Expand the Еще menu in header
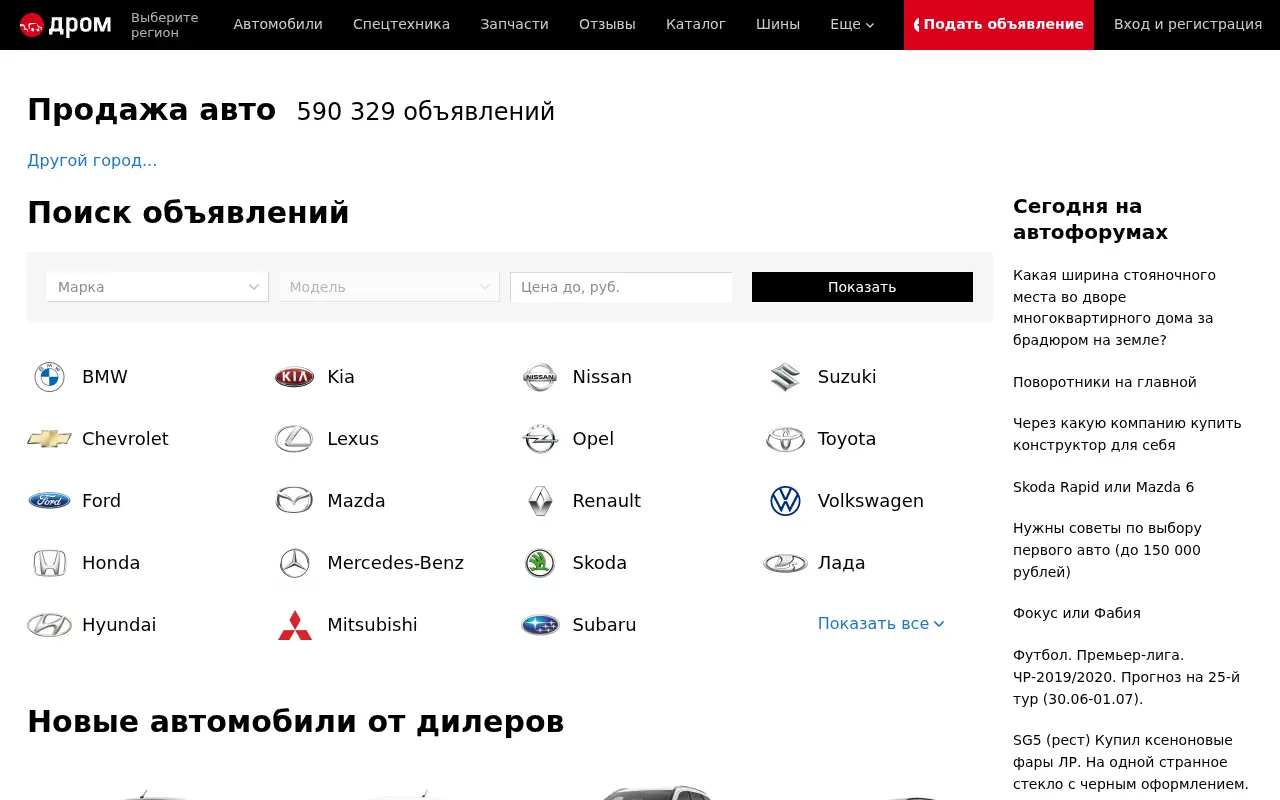Viewport: 1280px width, 800px height. point(852,25)
